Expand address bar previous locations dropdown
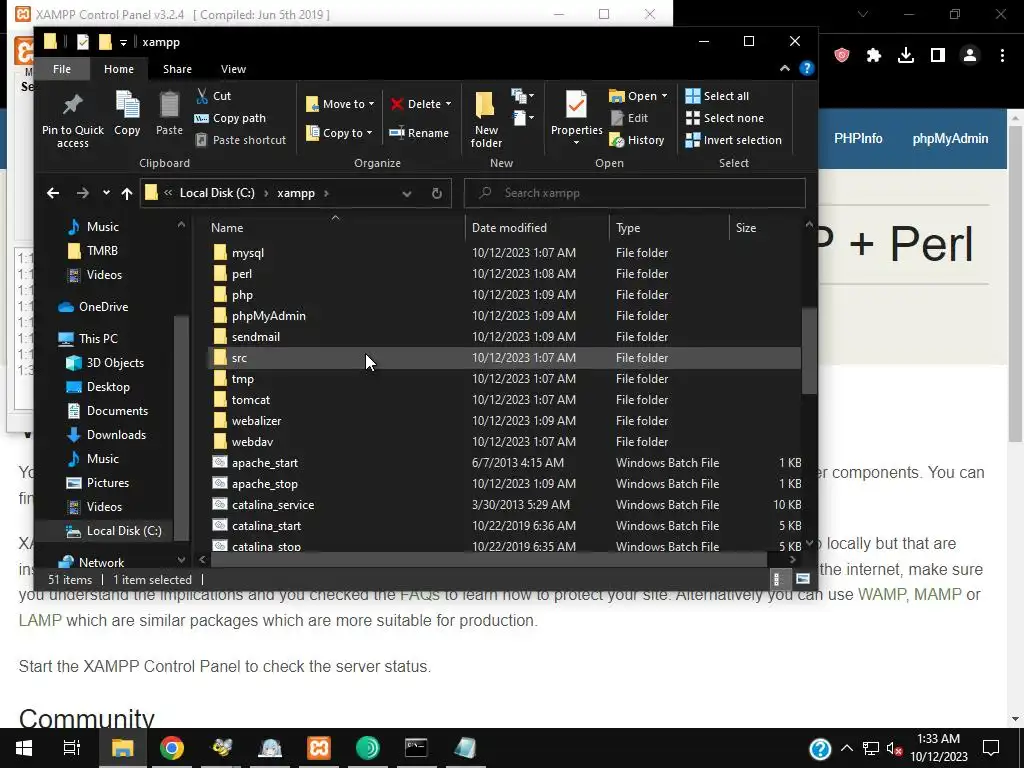The image size is (1024, 768). coord(407,193)
